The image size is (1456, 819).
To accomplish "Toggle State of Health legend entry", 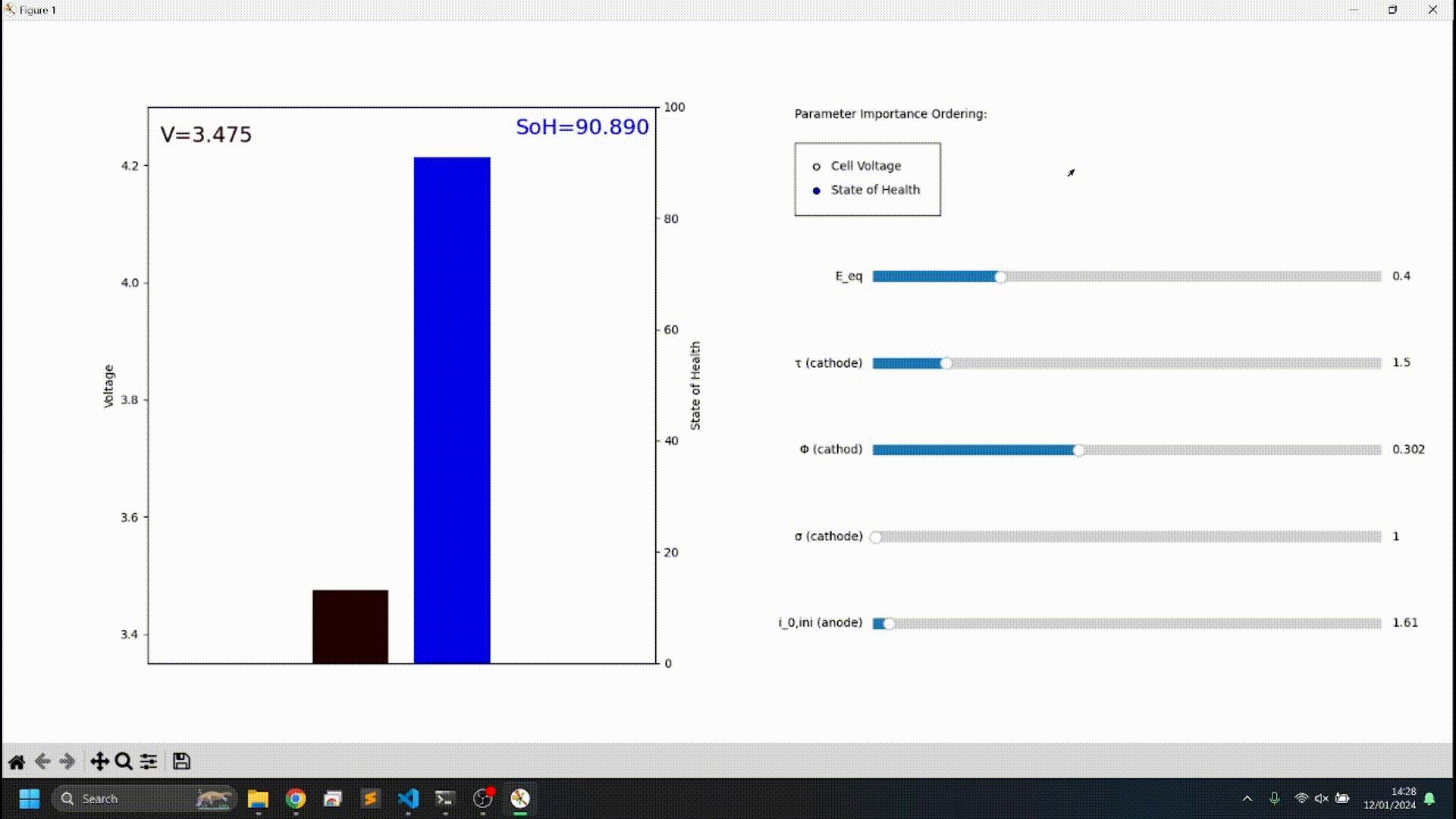I will [874, 190].
